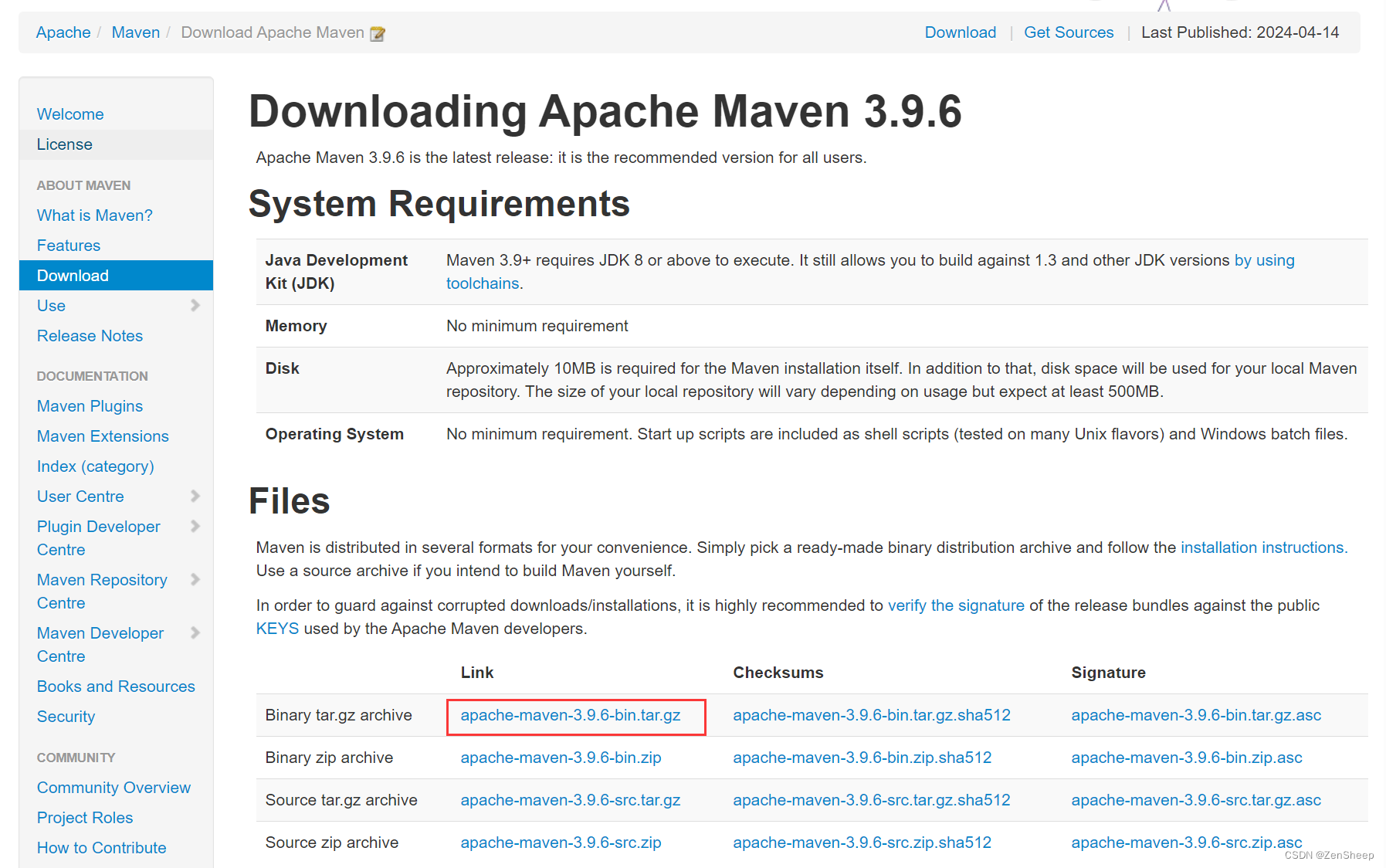1386x868 pixels.
Task: Open Maven Developer Centre link
Action: (x=100, y=645)
